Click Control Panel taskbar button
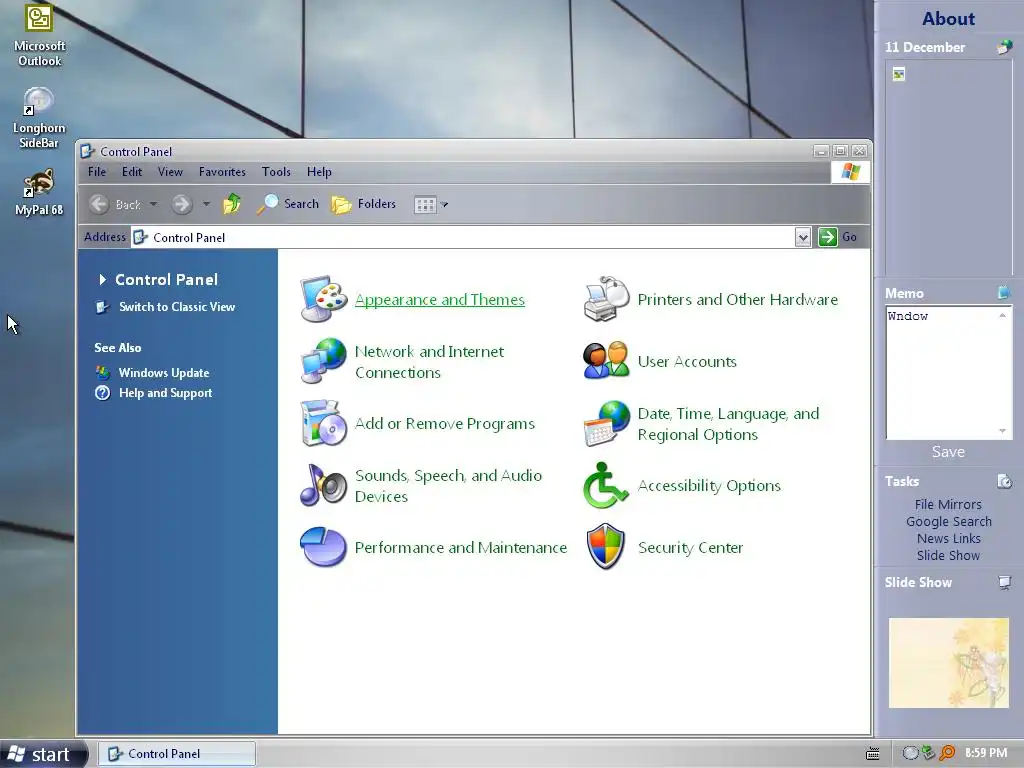 point(176,754)
